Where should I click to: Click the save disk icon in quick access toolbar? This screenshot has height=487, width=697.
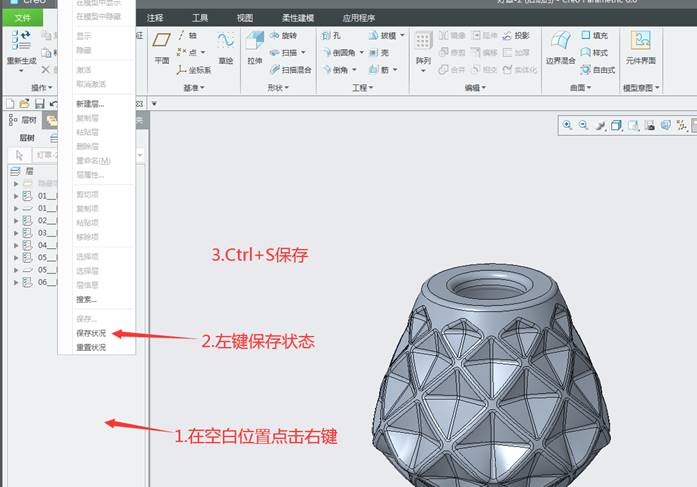(40, 104)
